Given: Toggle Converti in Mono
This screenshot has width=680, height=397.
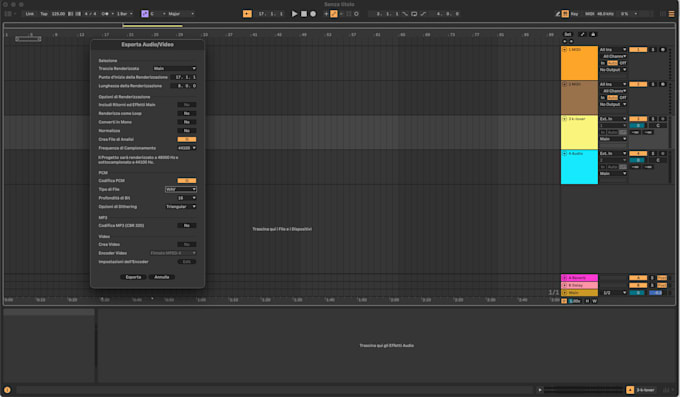Looking at the screenshot, I should point(186,122).
